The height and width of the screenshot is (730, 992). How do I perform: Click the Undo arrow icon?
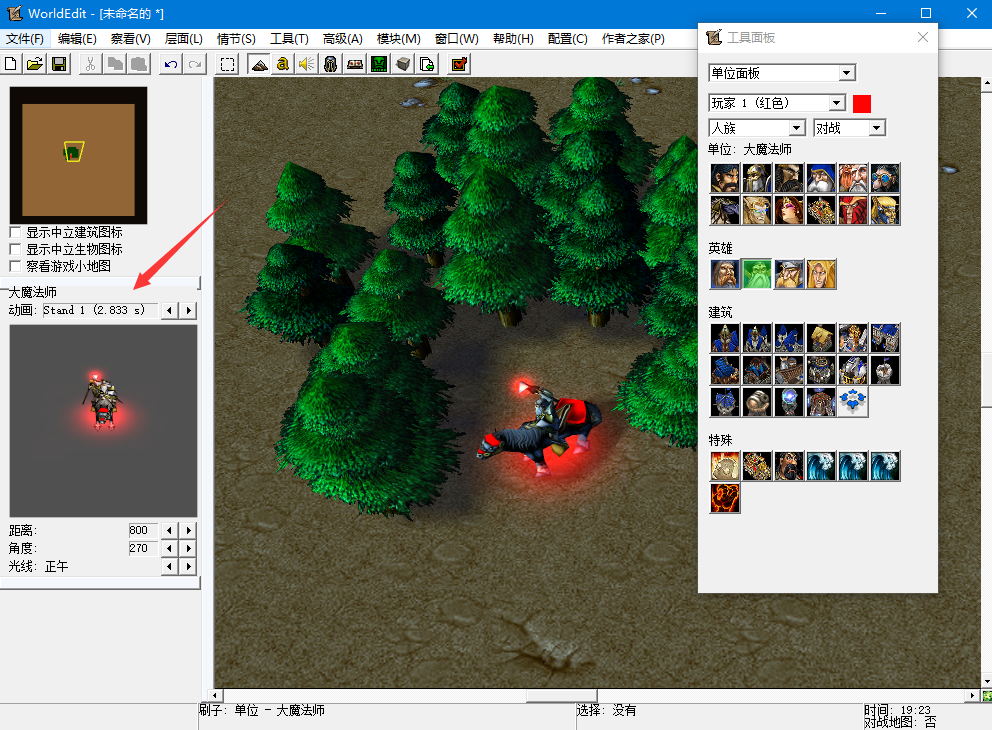[171, 64]
